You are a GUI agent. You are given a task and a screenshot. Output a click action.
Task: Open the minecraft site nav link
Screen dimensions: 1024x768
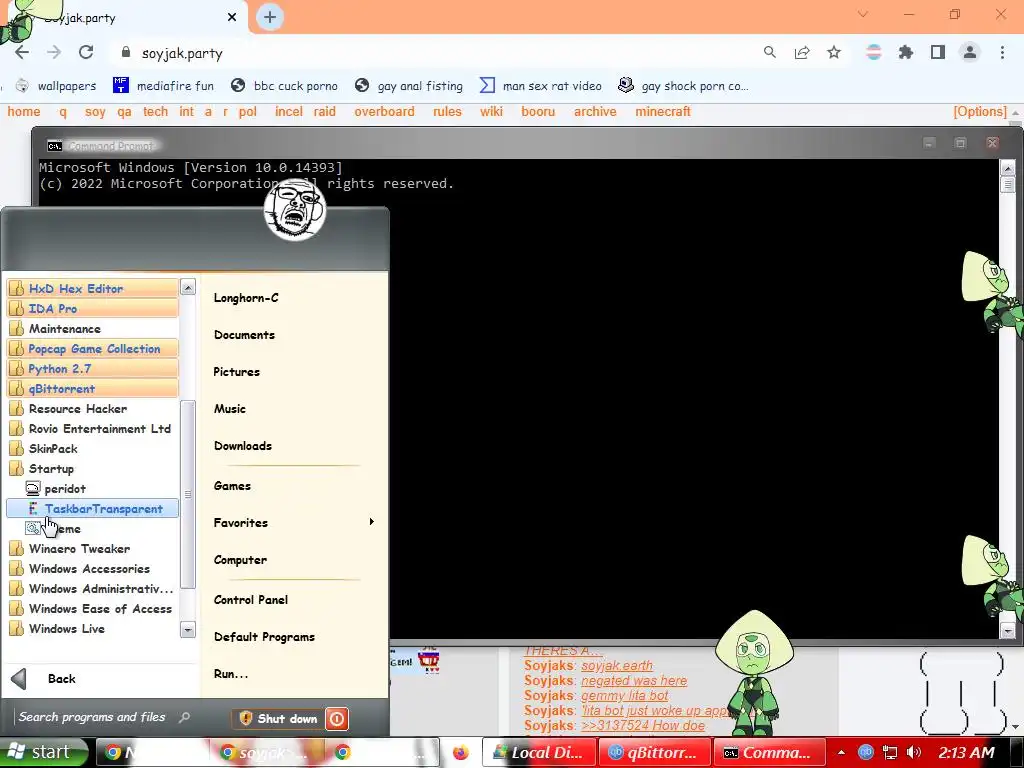[x=663, y=112]
